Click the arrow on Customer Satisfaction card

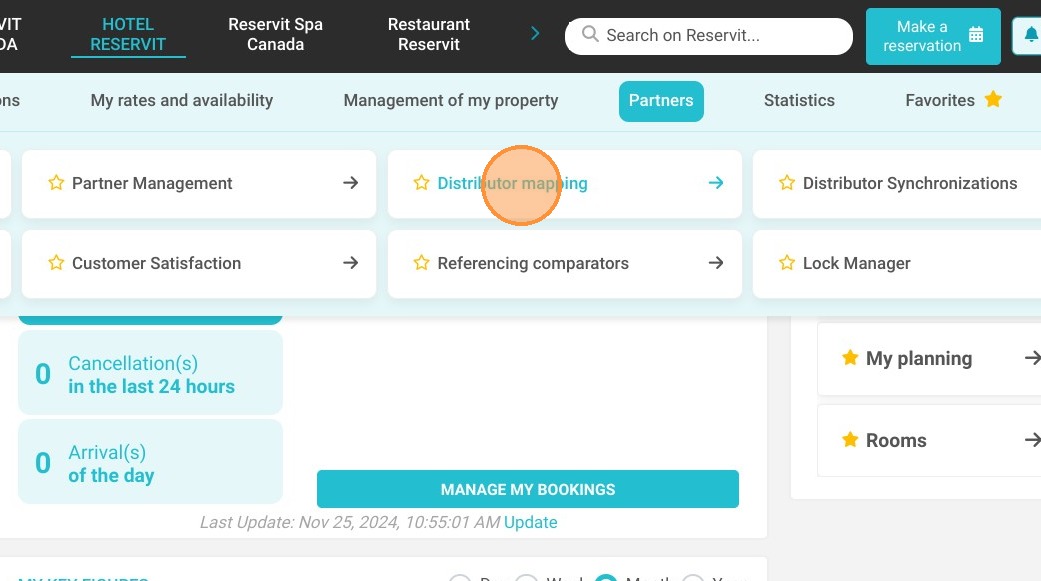point(351,263)
